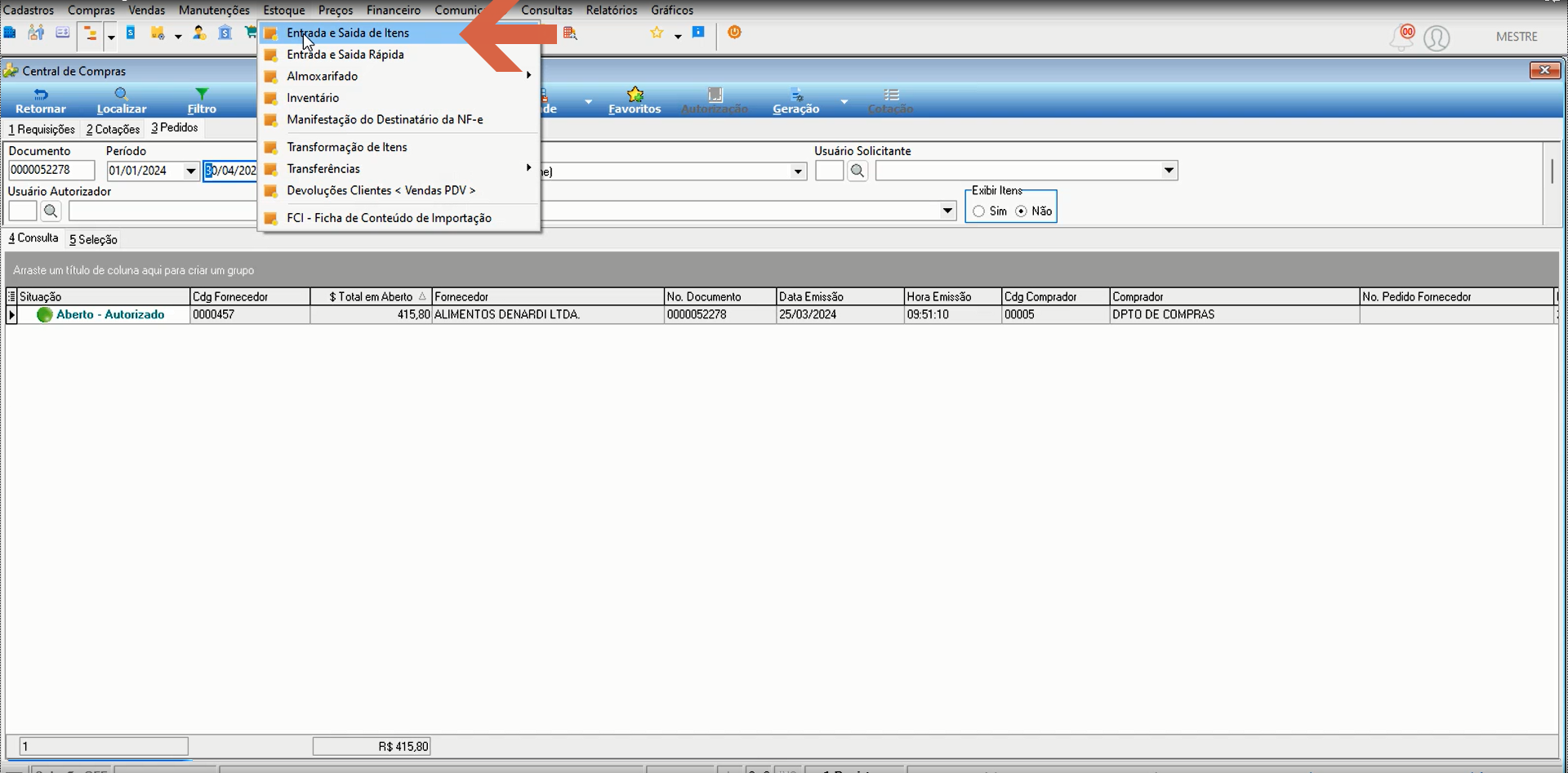Click the blue S document toolbar icon
1568x773 pixels.
[131, 33]
